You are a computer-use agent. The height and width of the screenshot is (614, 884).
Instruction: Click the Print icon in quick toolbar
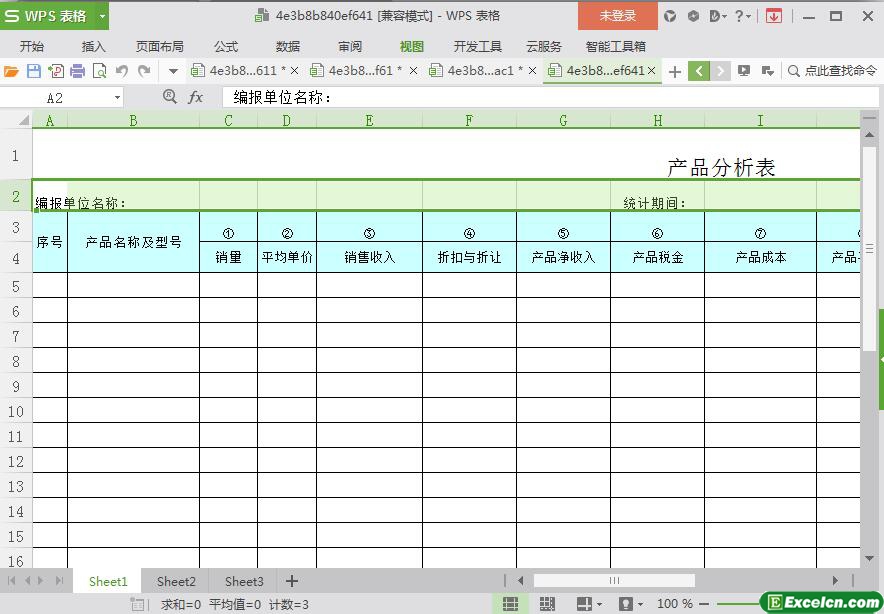tap(77, 71)
